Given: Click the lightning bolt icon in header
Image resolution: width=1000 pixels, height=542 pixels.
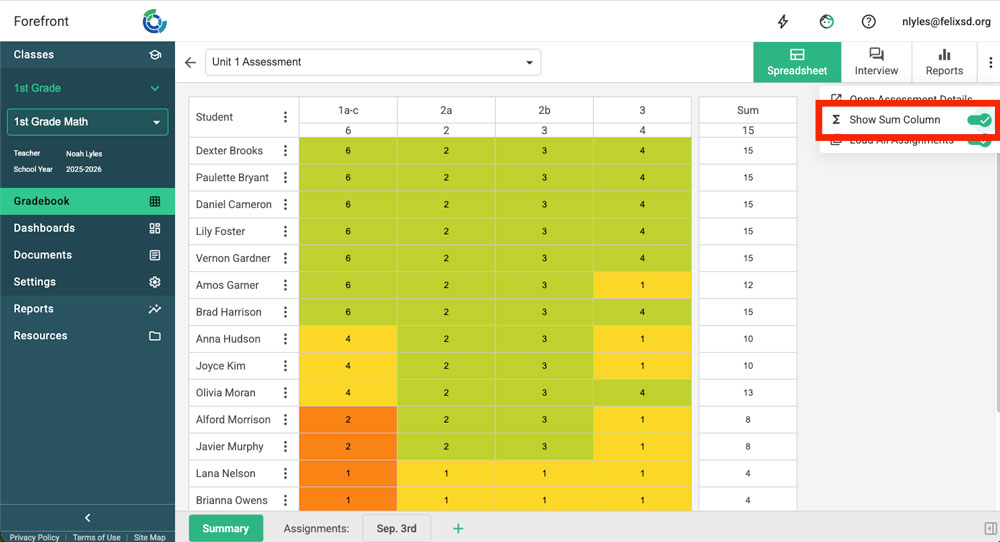Looking at the screenshot, I should (783, 21).
